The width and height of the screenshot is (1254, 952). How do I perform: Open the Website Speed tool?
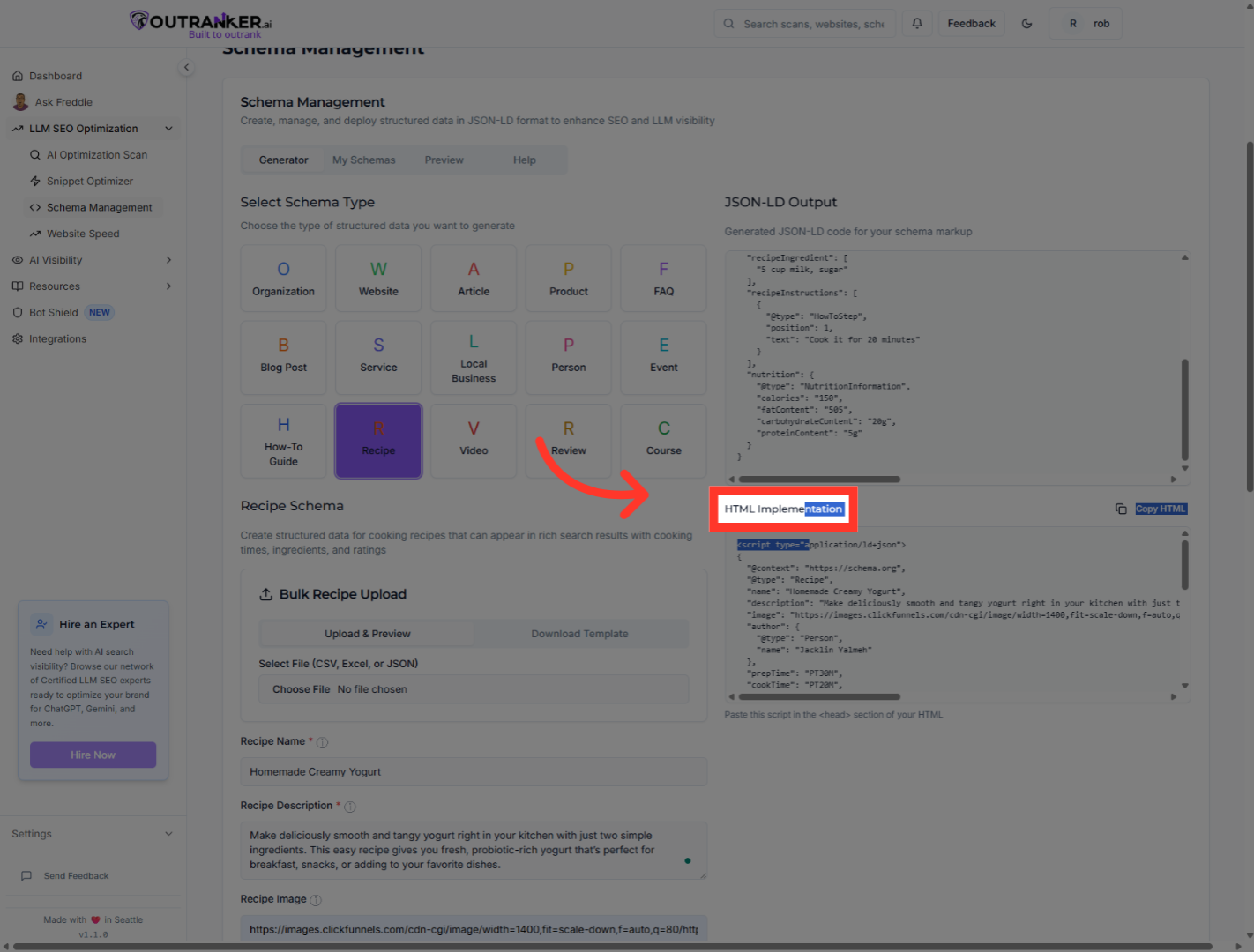(83, 233)
